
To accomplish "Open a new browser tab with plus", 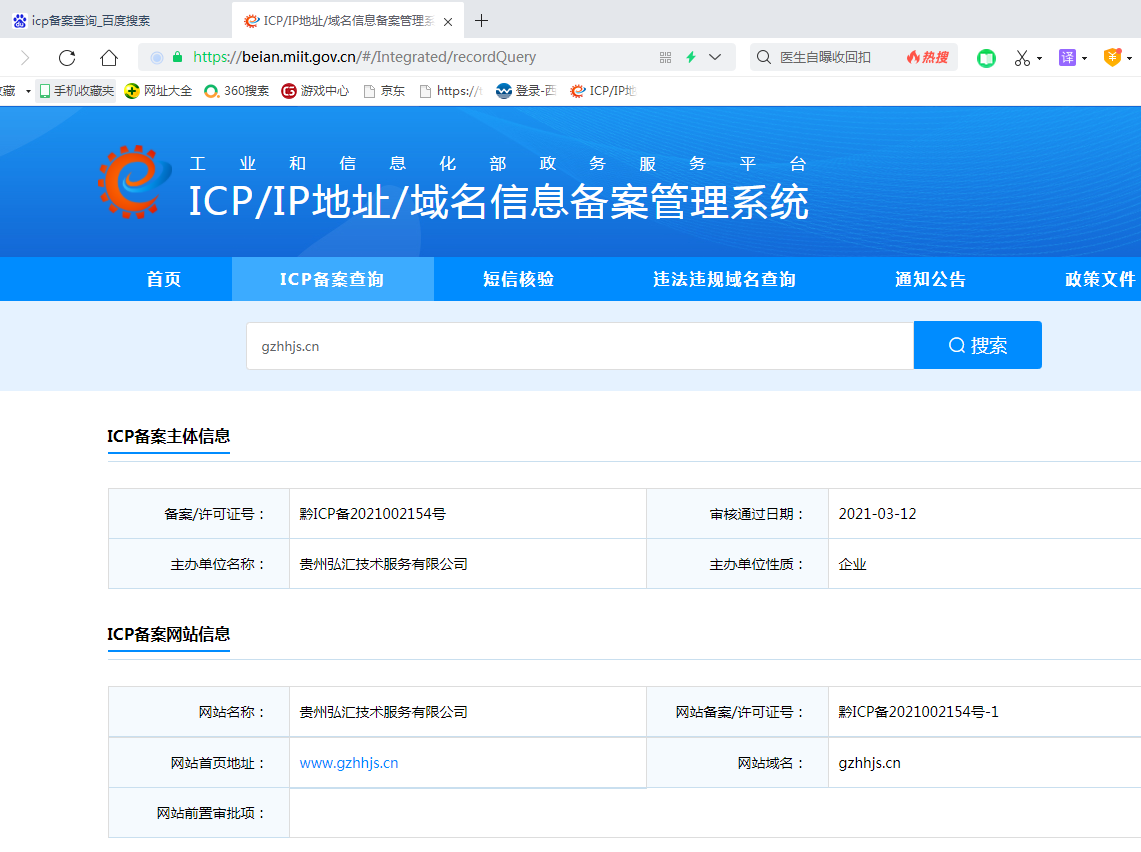I will pyautogui.click(x=481, y=21).
